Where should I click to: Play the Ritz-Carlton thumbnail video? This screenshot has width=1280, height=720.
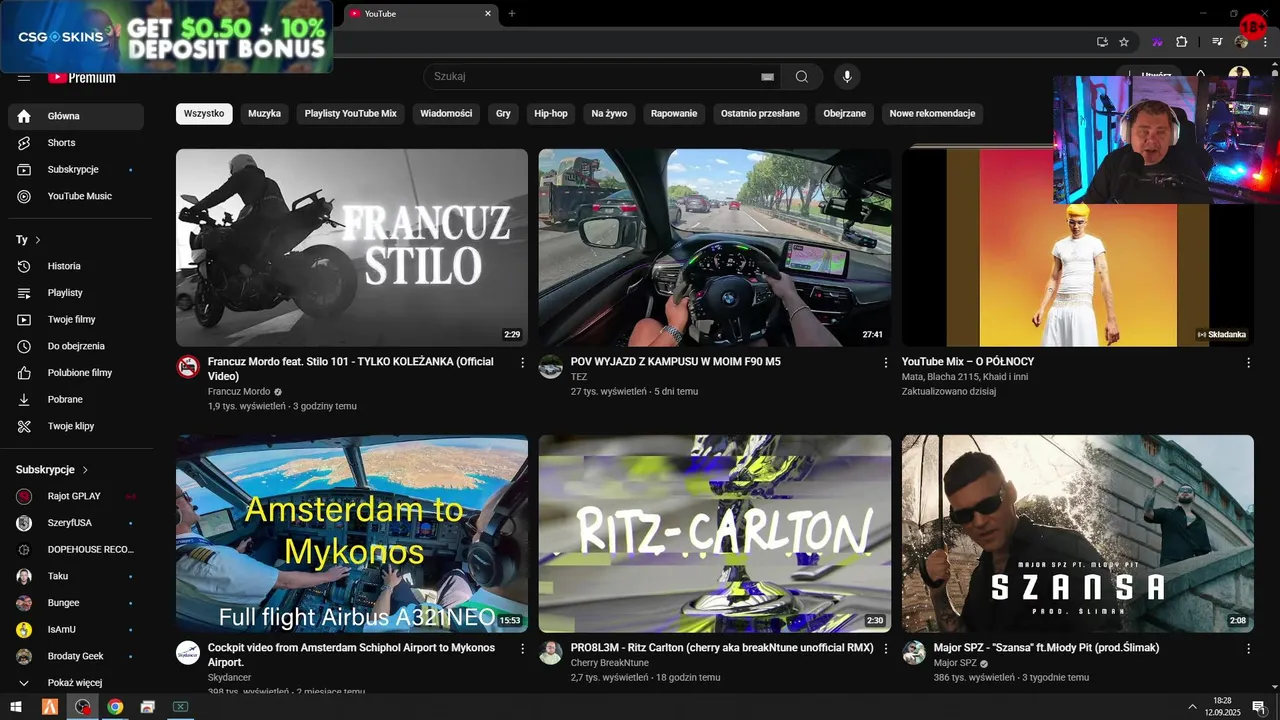pos(715,534)
